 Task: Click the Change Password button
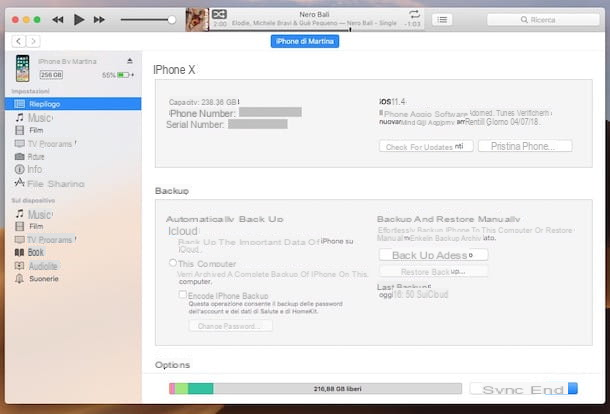[230, 326]
